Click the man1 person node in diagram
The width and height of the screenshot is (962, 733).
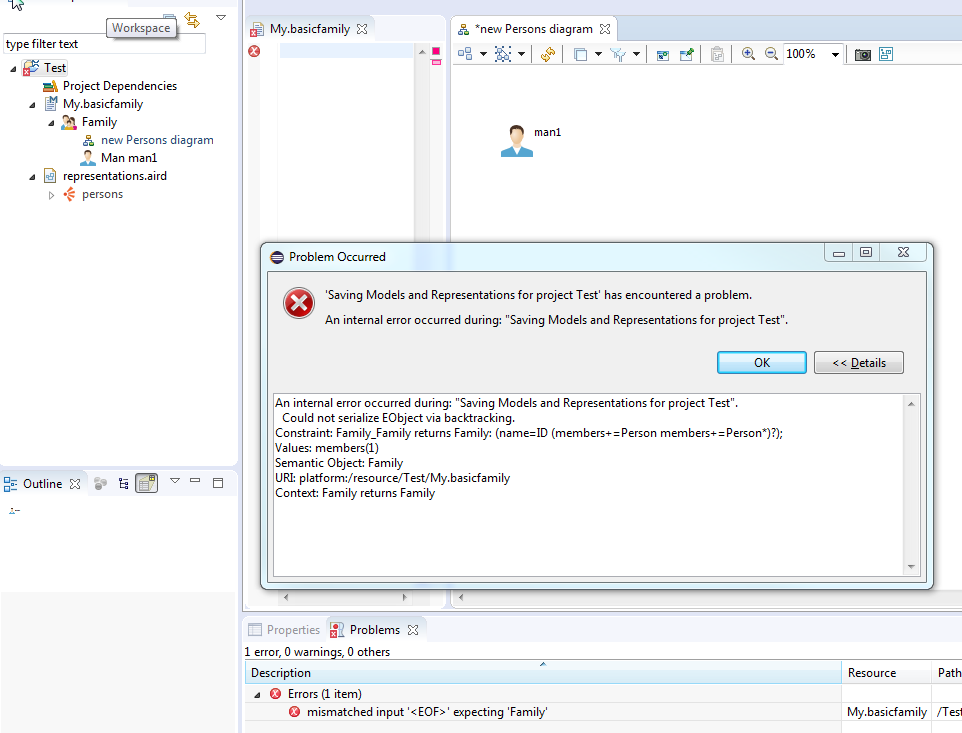coord(517,141)
